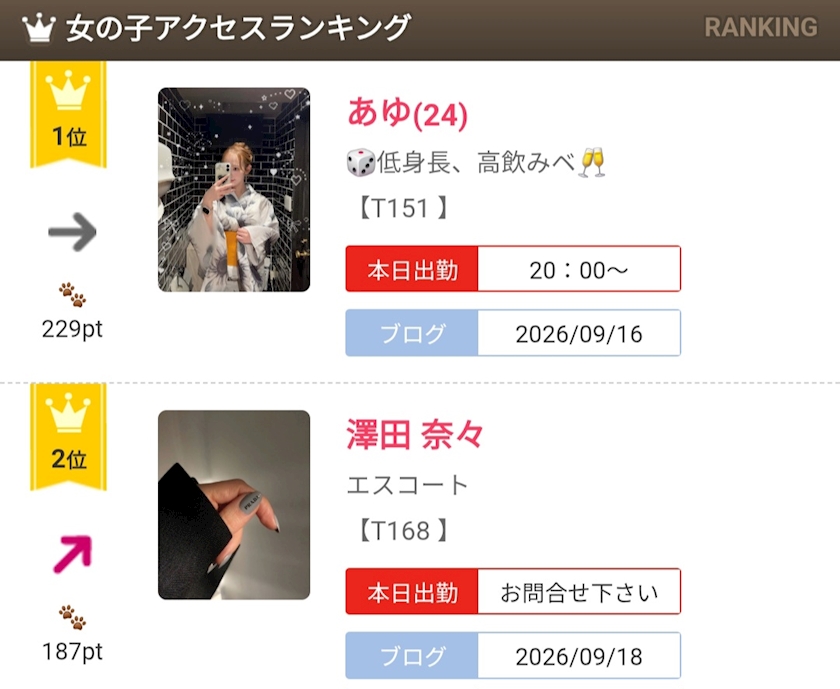Open the ブログ button dated 2026/09/18
The image size is (840, 689).
click(513, 656)
